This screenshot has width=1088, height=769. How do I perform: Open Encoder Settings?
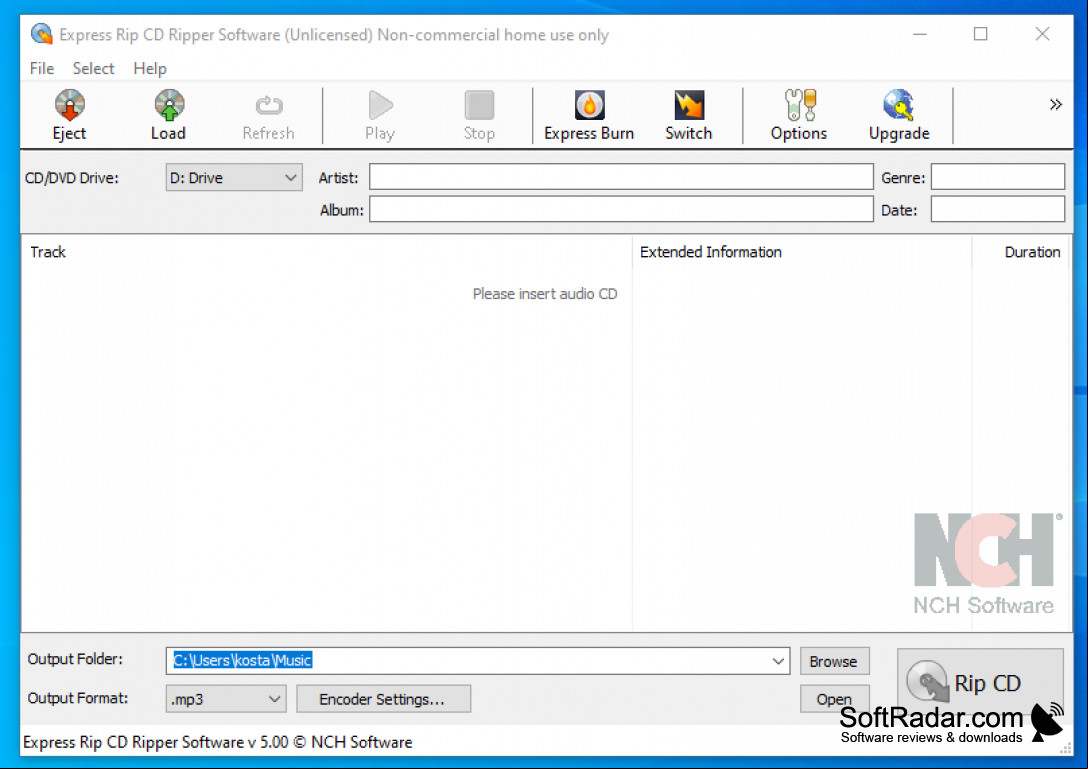(383, 699)
